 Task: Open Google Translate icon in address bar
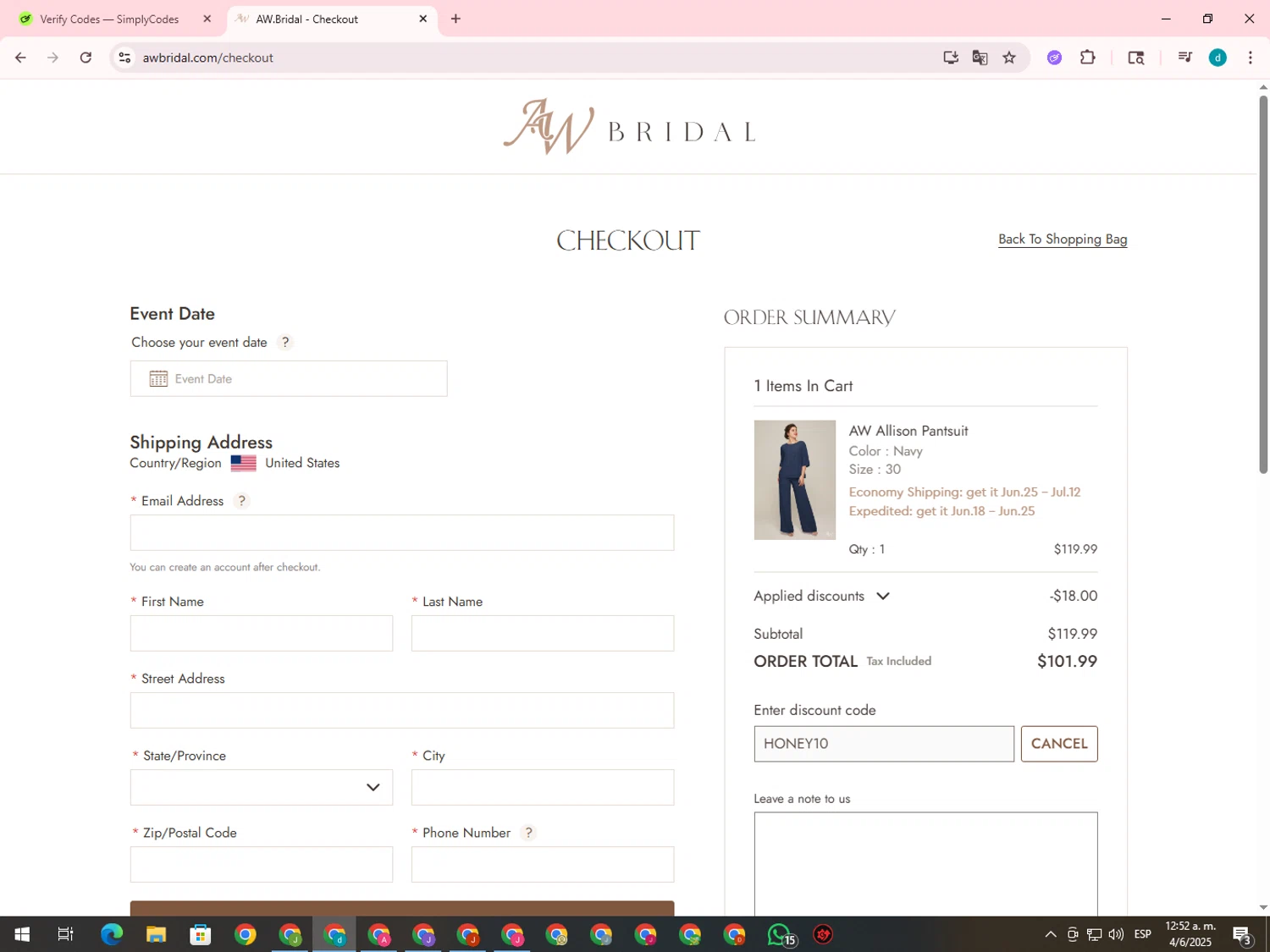(980, 58)
